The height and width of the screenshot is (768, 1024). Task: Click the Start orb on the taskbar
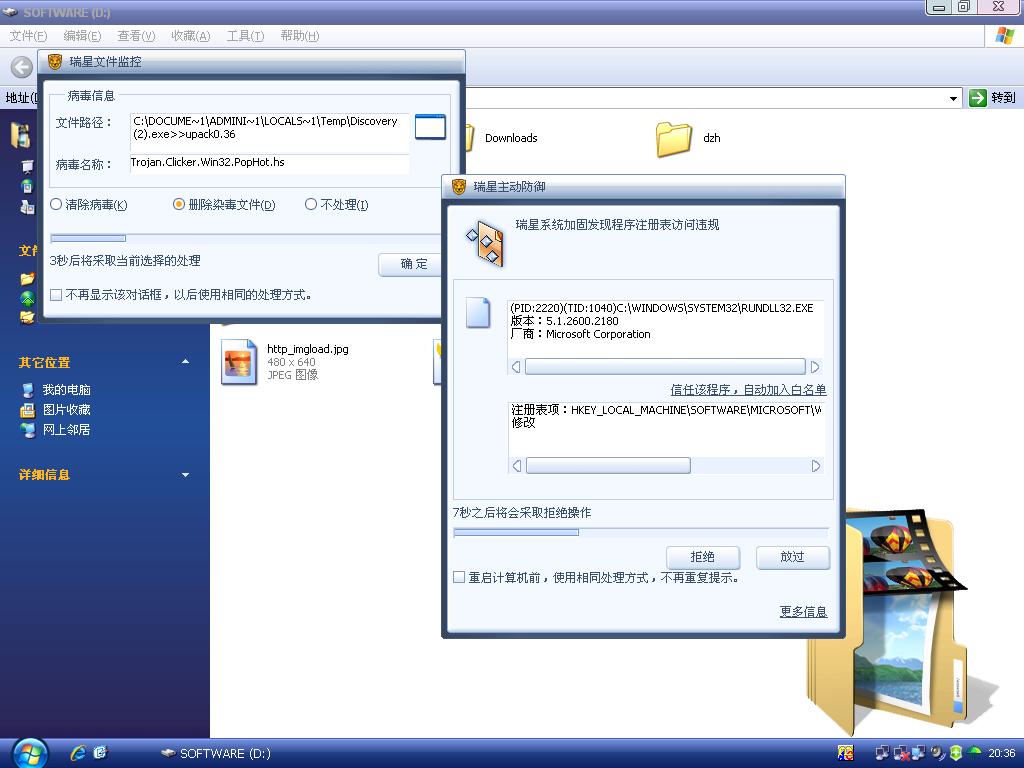click(x=29, y=754)
